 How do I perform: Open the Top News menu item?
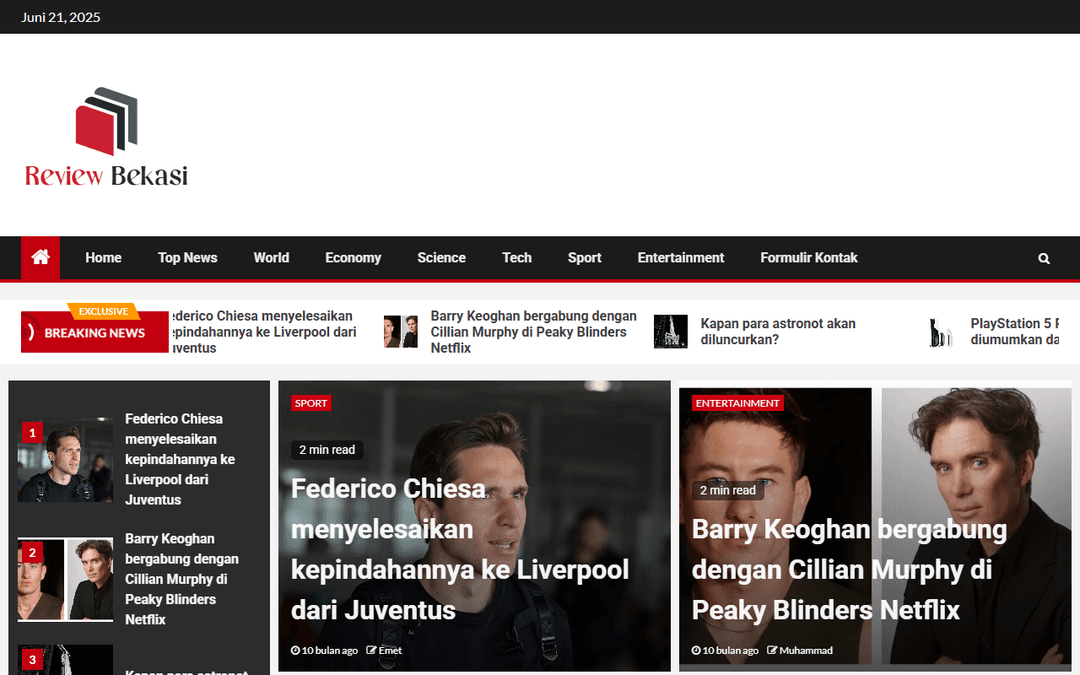click(x=187, y=258)
